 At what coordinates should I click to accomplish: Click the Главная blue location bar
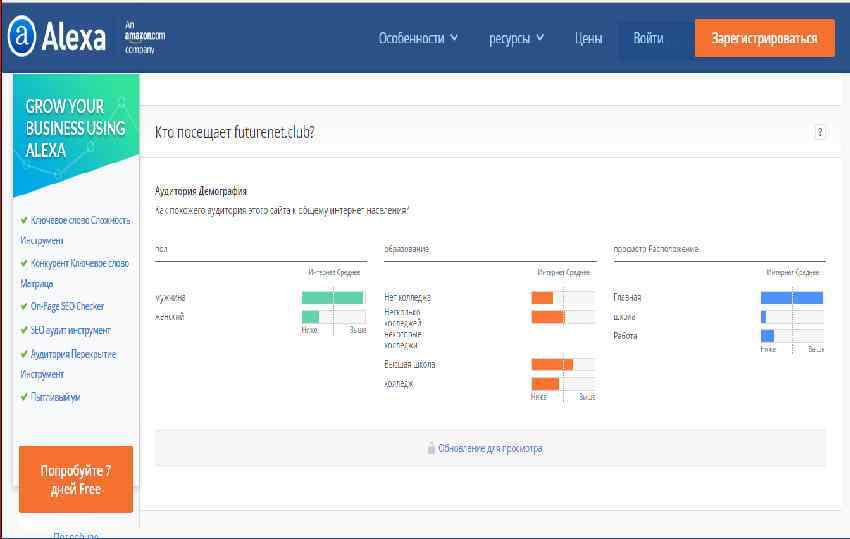[x=791, y=298]
